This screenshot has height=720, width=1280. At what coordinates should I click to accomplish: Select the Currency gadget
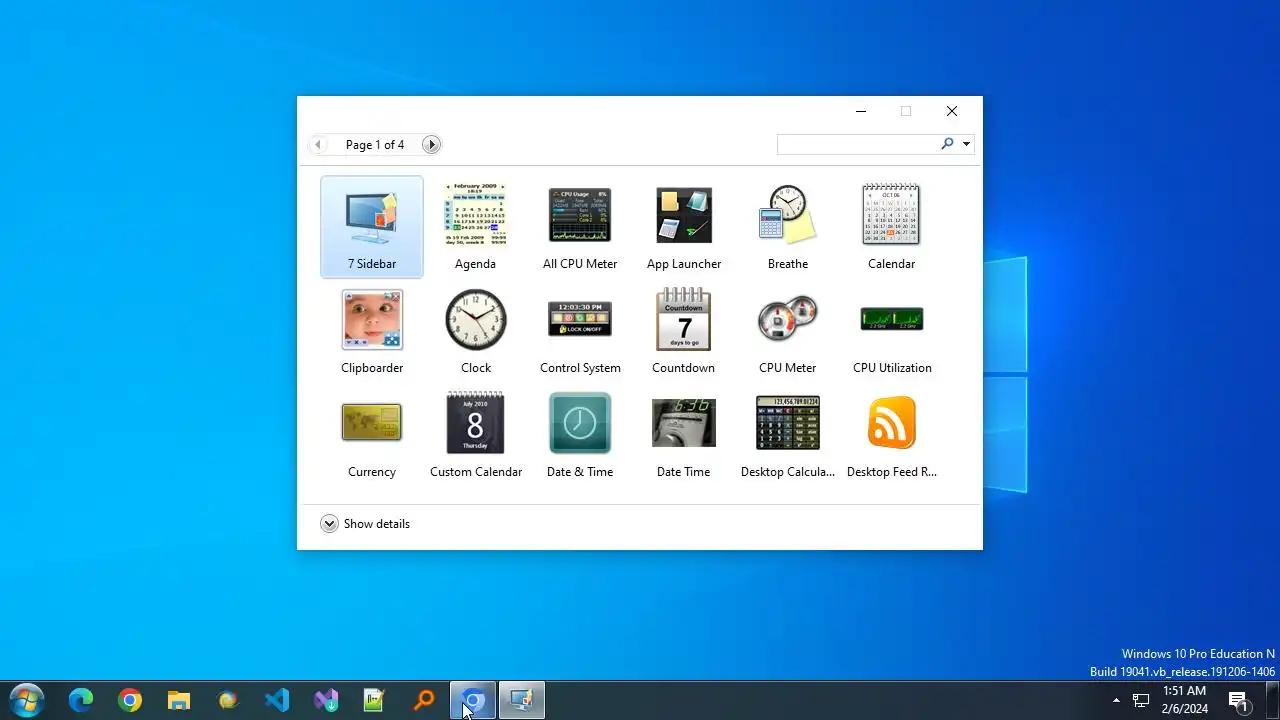click(372, 435)
